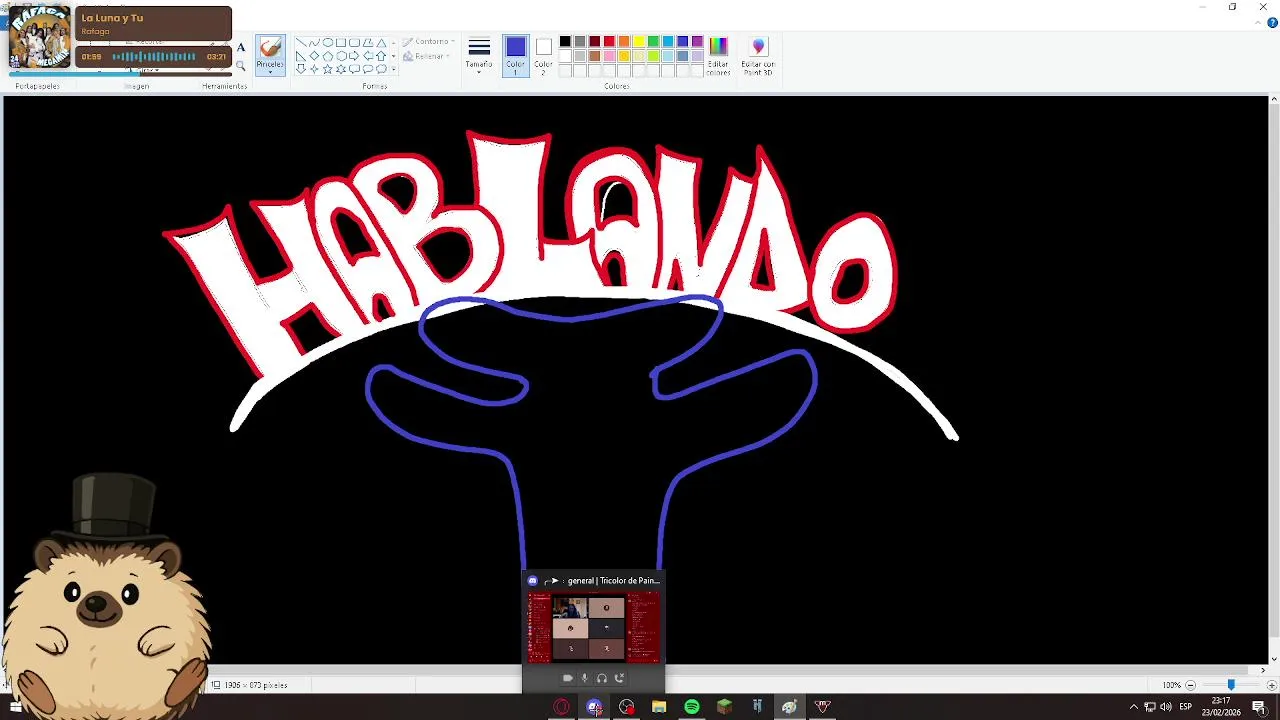The width and height of the screenshot is (1280, 720).
Task: Deafen with headphones icon in Discord preview
Action: tap(602, 678)
